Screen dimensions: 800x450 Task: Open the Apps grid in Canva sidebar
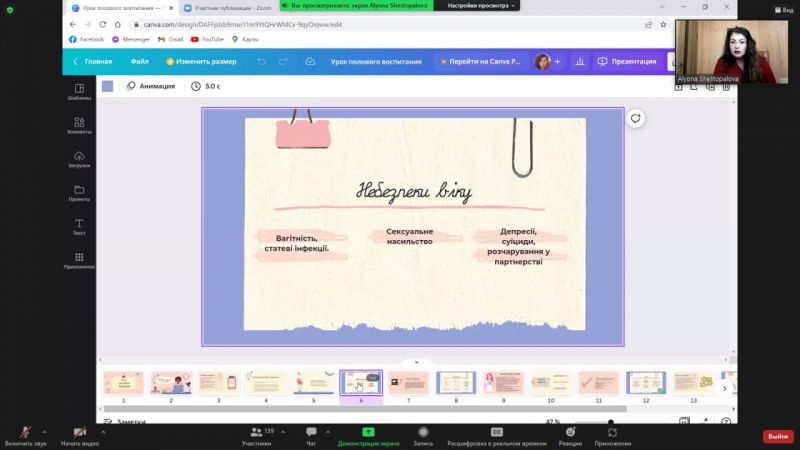click(x=79, y=261)
